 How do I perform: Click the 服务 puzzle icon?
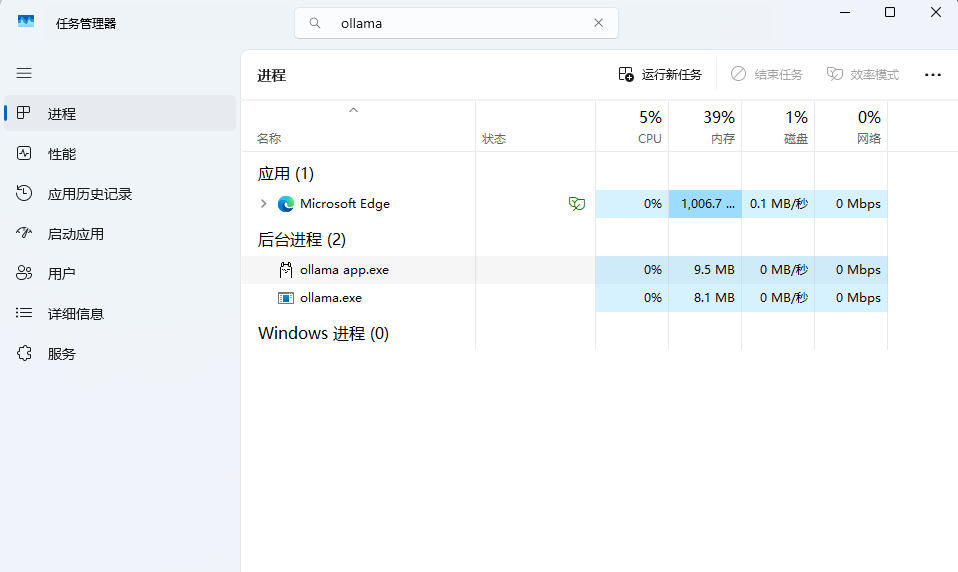[24, 353]
